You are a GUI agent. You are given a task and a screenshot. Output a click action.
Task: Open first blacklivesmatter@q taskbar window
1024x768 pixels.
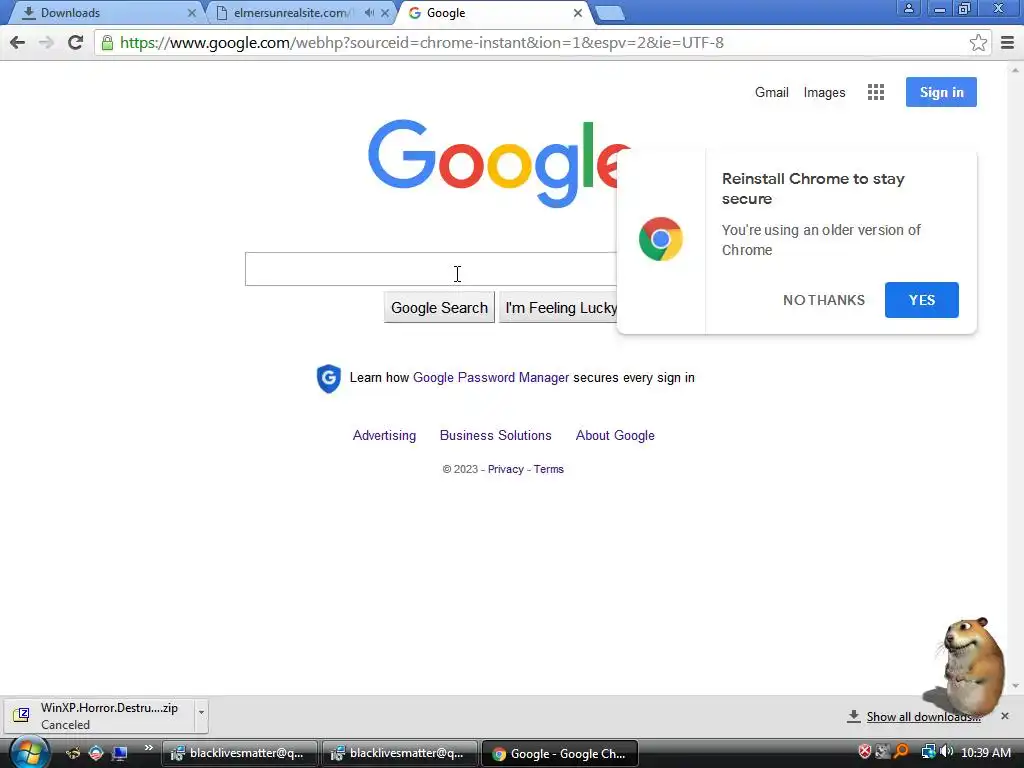(x=239, y=754)
